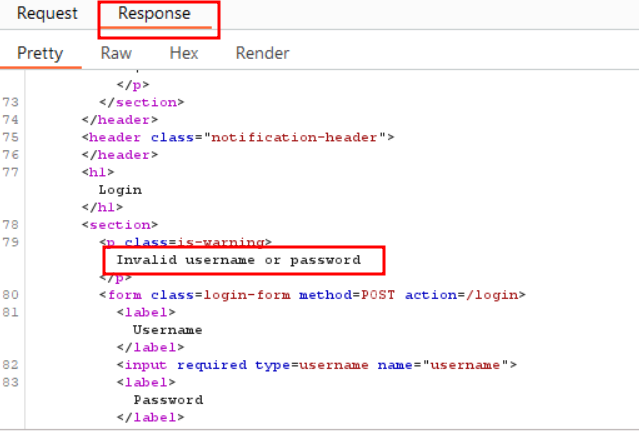639x432 pixels.
Task: Click the opening section tag on line 78
Action: tap(120, 225)
